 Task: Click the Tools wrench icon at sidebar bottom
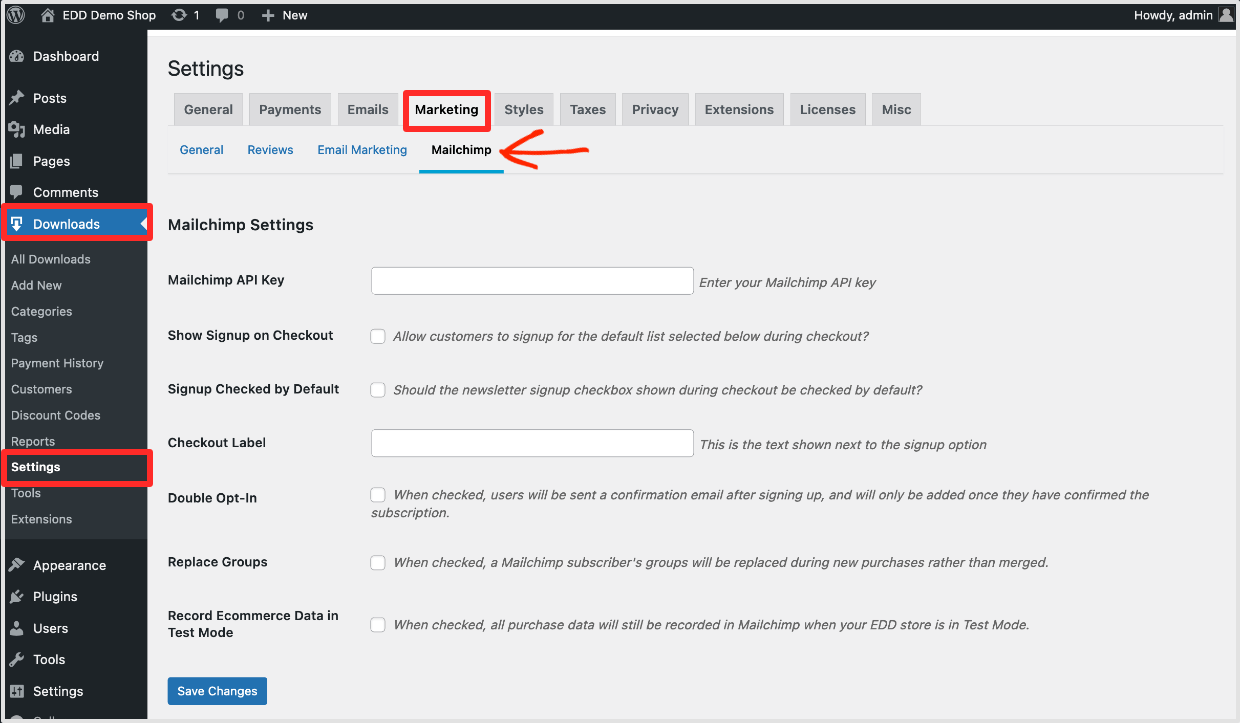tap(17, 659)
